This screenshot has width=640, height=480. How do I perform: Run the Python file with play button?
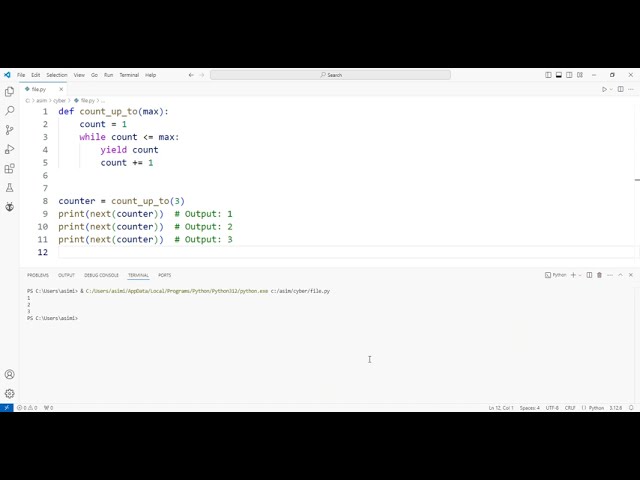pyautogui.click(x=604, y=89)
